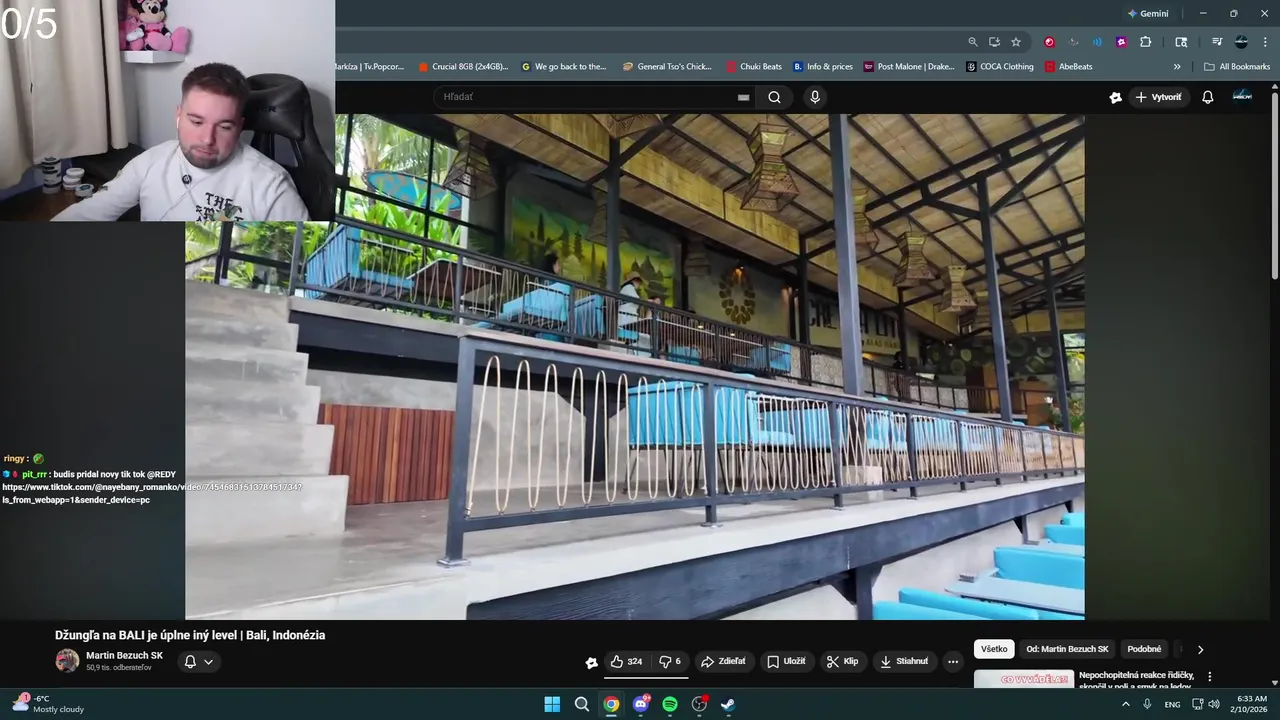1280x720 pixels.
Task: Open the Martin Bezuch SK channel name link
Action: click(124, 656)
